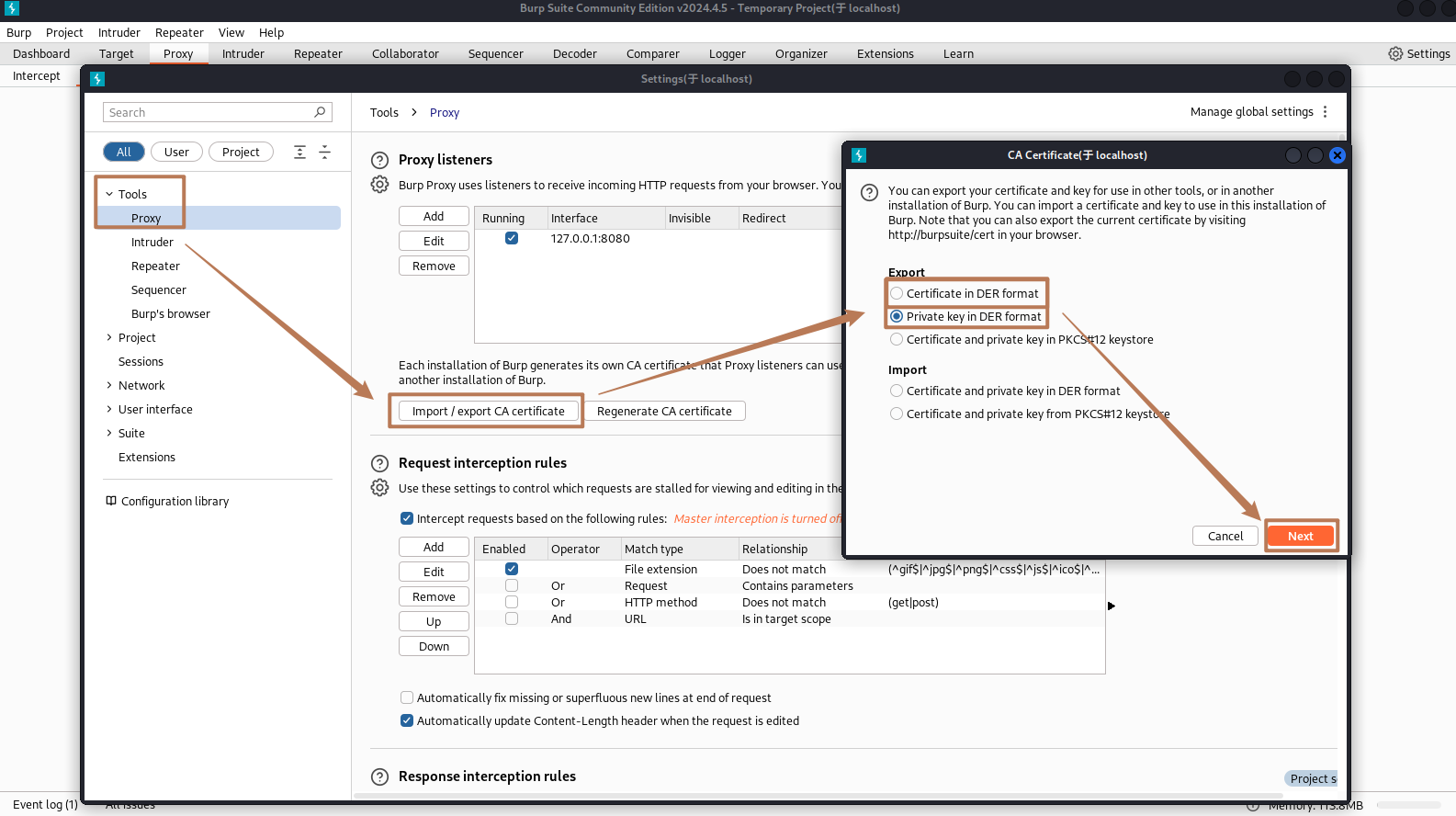Image resolution: width=1456 pixels, height=816 pixels.
Task: Switch to the Repeater tab
Action: [x=318, y=53]
